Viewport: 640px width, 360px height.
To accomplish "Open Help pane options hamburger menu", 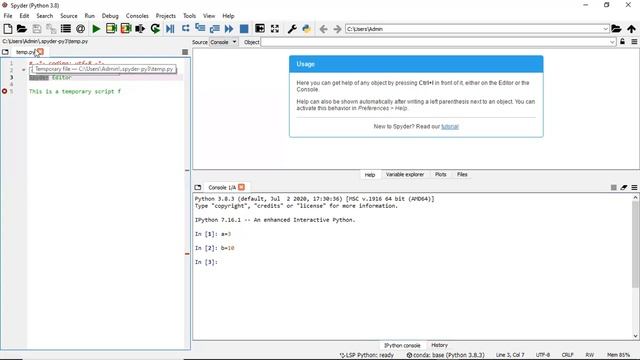I will 634,42.
